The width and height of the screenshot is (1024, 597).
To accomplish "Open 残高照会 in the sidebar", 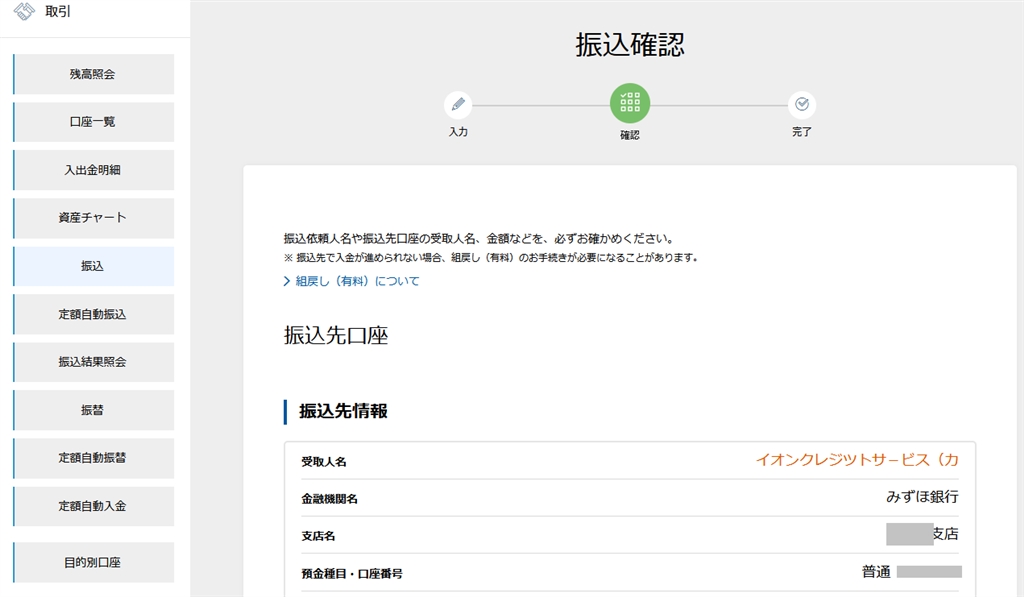I will [x=93, y=74].
